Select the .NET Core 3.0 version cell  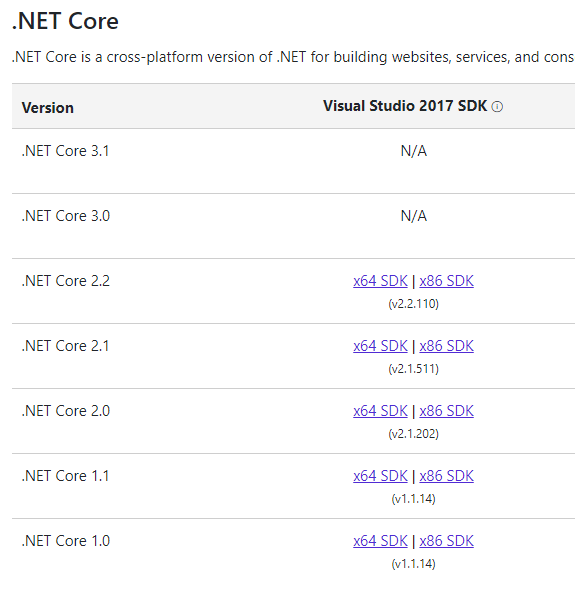pyautogui.click(x=66, y=216)
